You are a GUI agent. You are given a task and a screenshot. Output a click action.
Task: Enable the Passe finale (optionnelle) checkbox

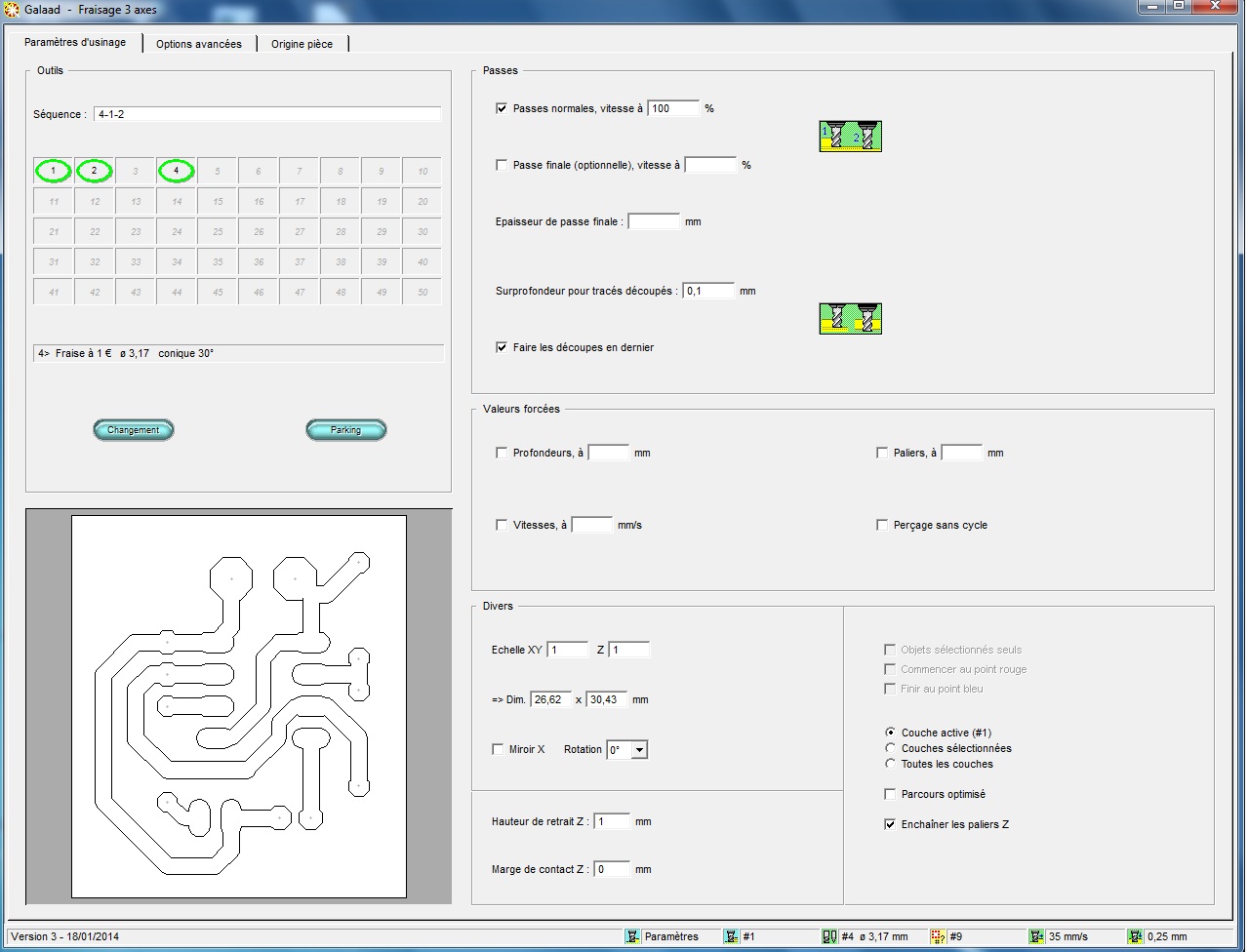point(502,166)
